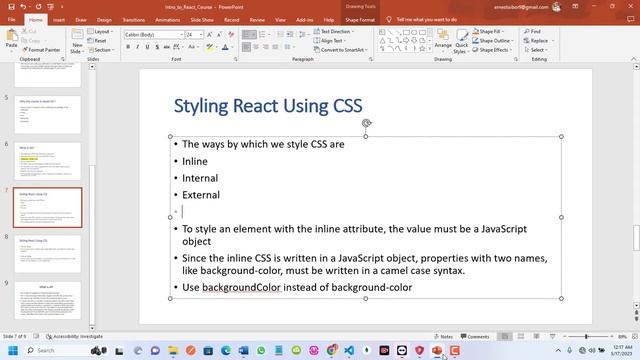Apply text shadow

pos(157,47)
